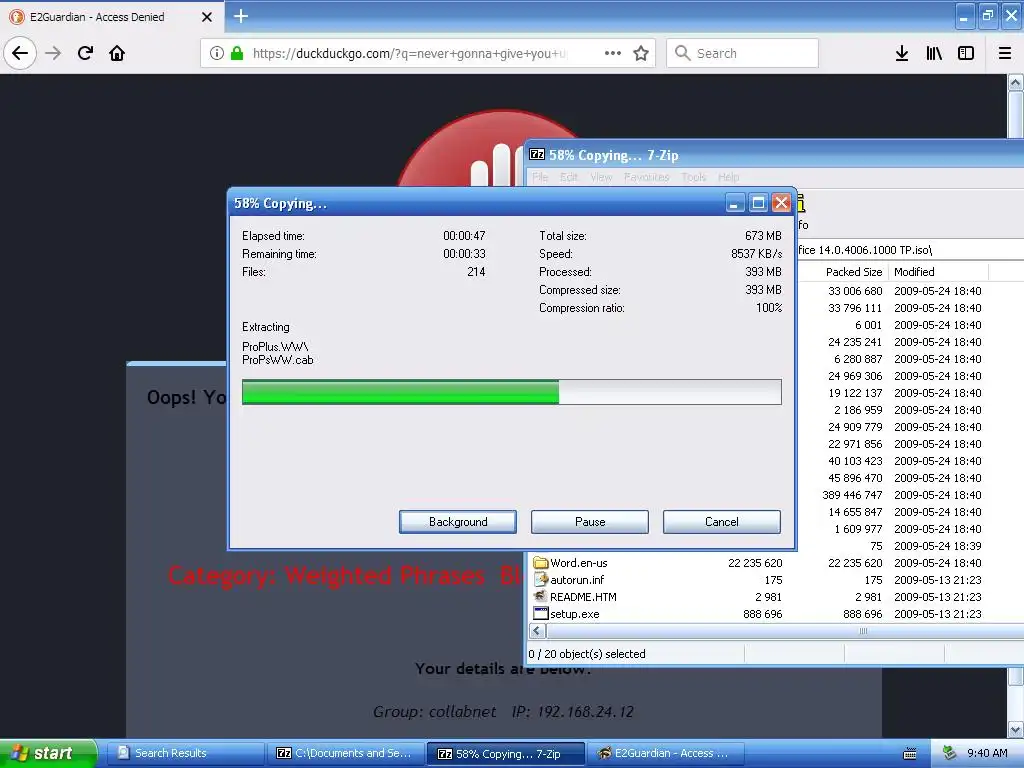Image resolution: width=1024 pixels, height=768 pixels.
Task: Click the green extraction progress bar
Action: [x=511, y=392]
